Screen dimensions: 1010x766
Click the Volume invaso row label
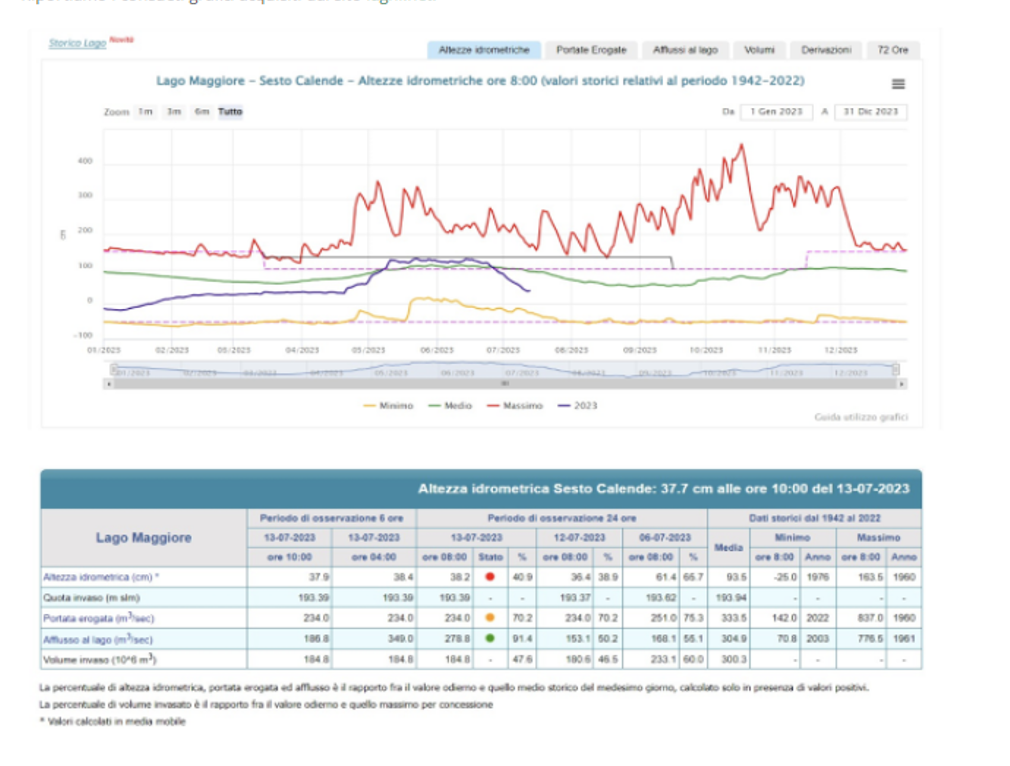[x=100, y=660]
